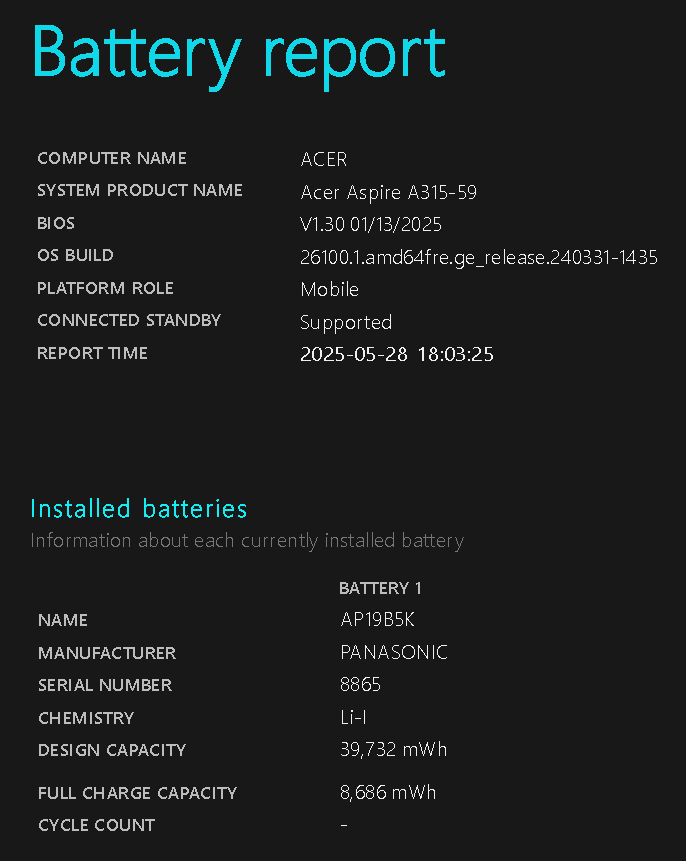Viewport: 686px width, 861px height.
Task: Click the subtitle about currently installed battery
Action: pyautogui.click(x=247, y=541)
